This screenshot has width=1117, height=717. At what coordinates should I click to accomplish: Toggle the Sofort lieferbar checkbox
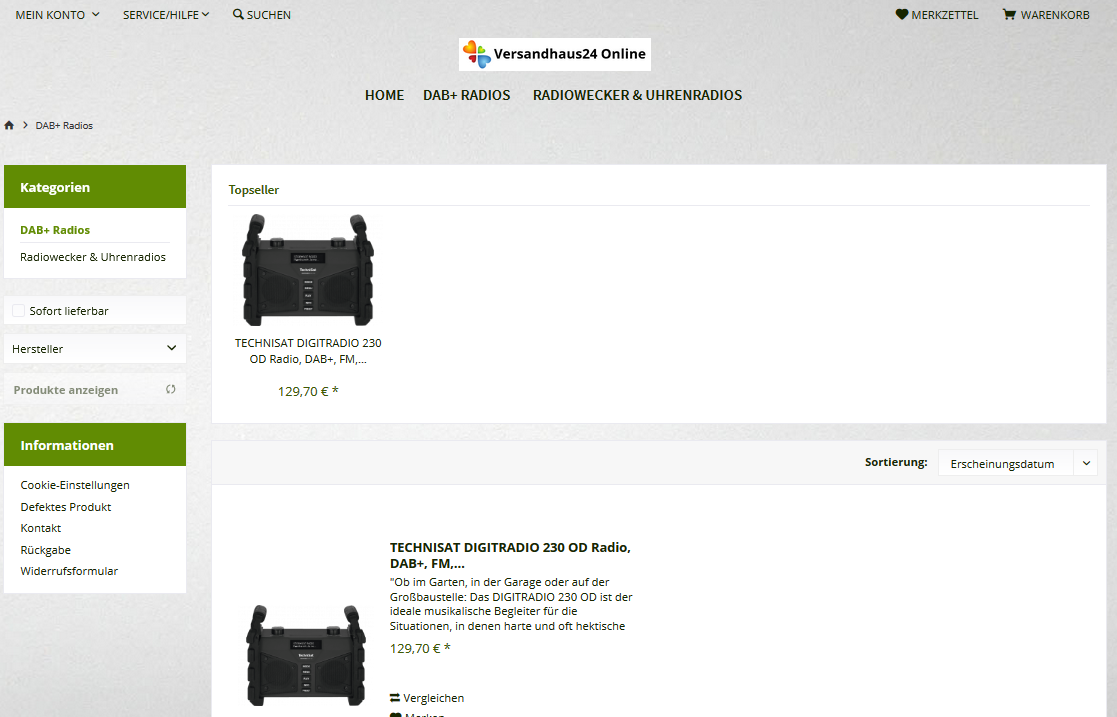click(19, 311)
